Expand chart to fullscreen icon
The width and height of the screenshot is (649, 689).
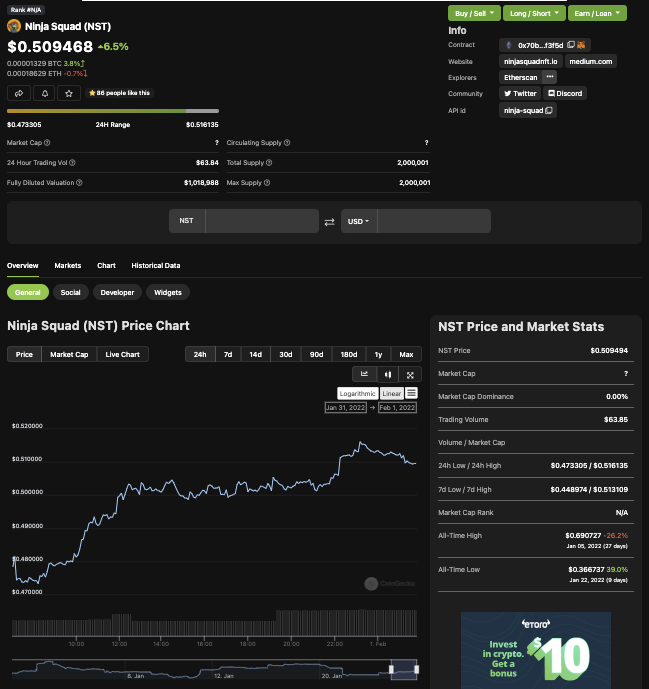[410, 374]
